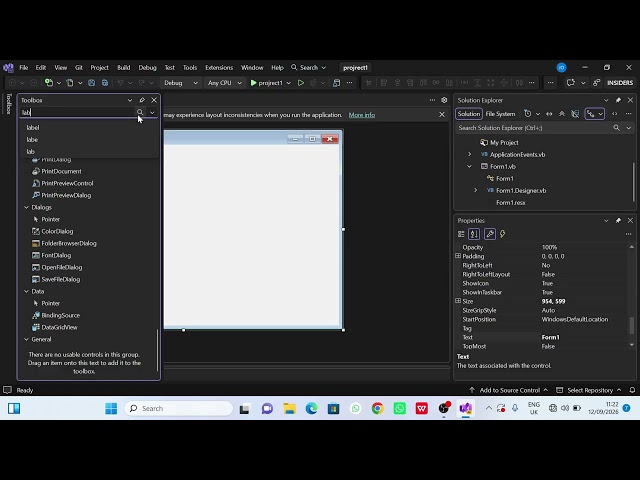Collapse the Form1.vb node
The image size is (640, 480).
[x=469, y=167]
